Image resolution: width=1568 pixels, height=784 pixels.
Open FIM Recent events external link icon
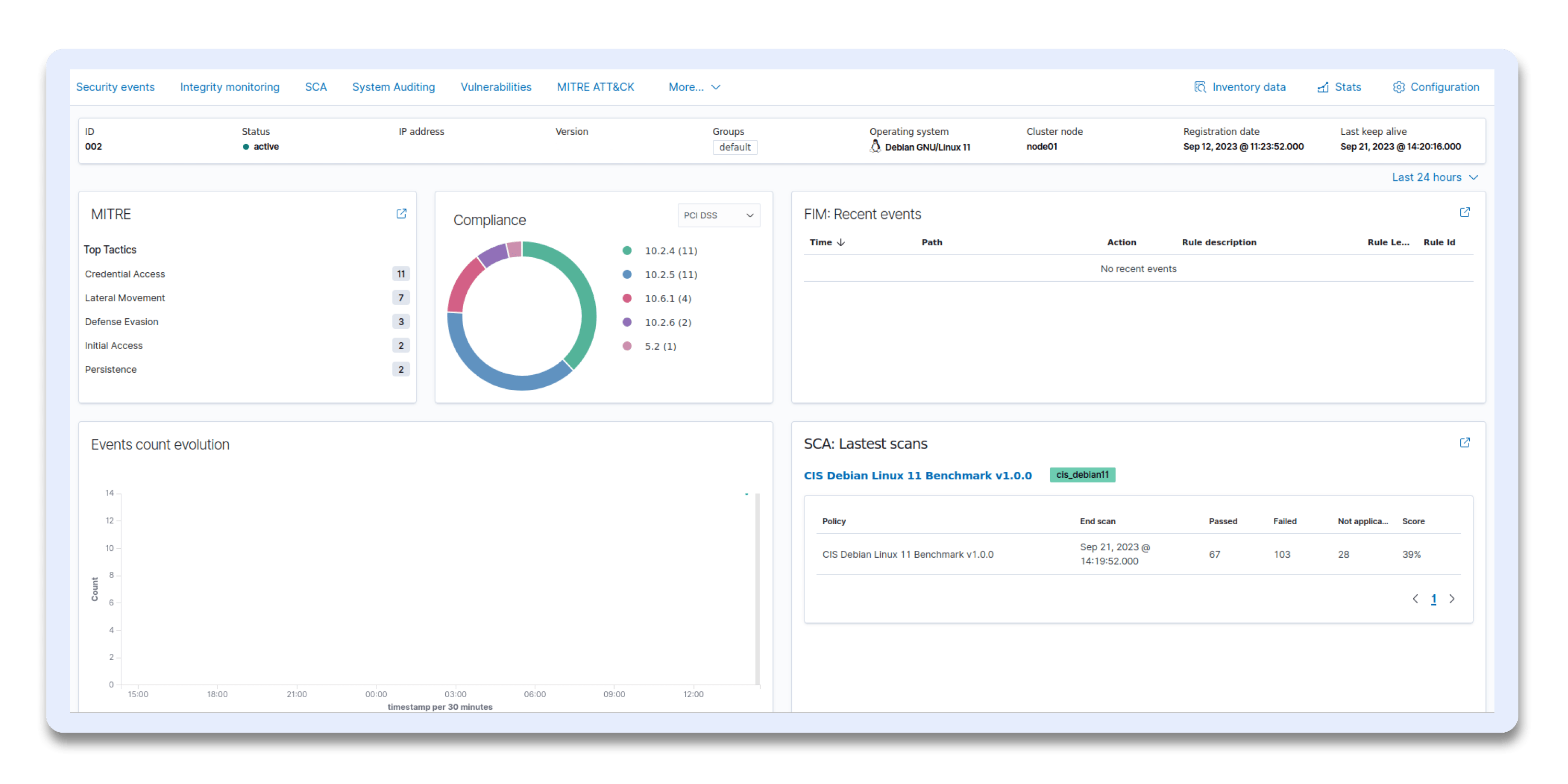(x=1465, y=212)
